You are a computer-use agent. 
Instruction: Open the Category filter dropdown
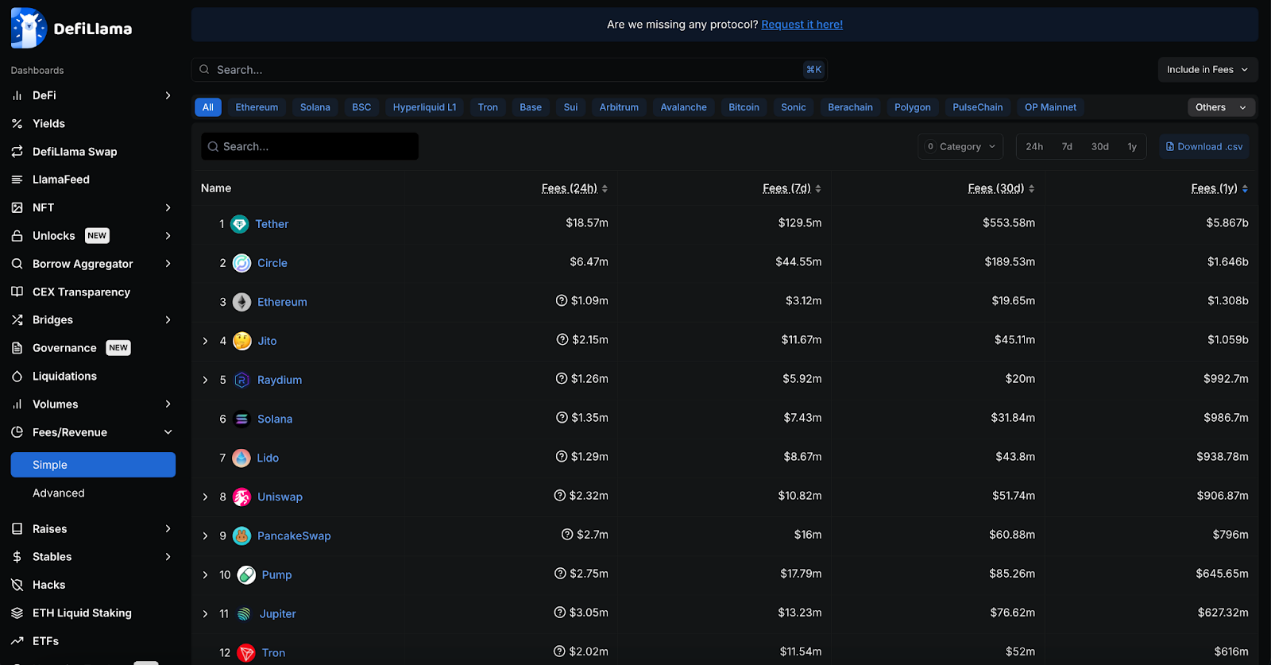[960, 147]
